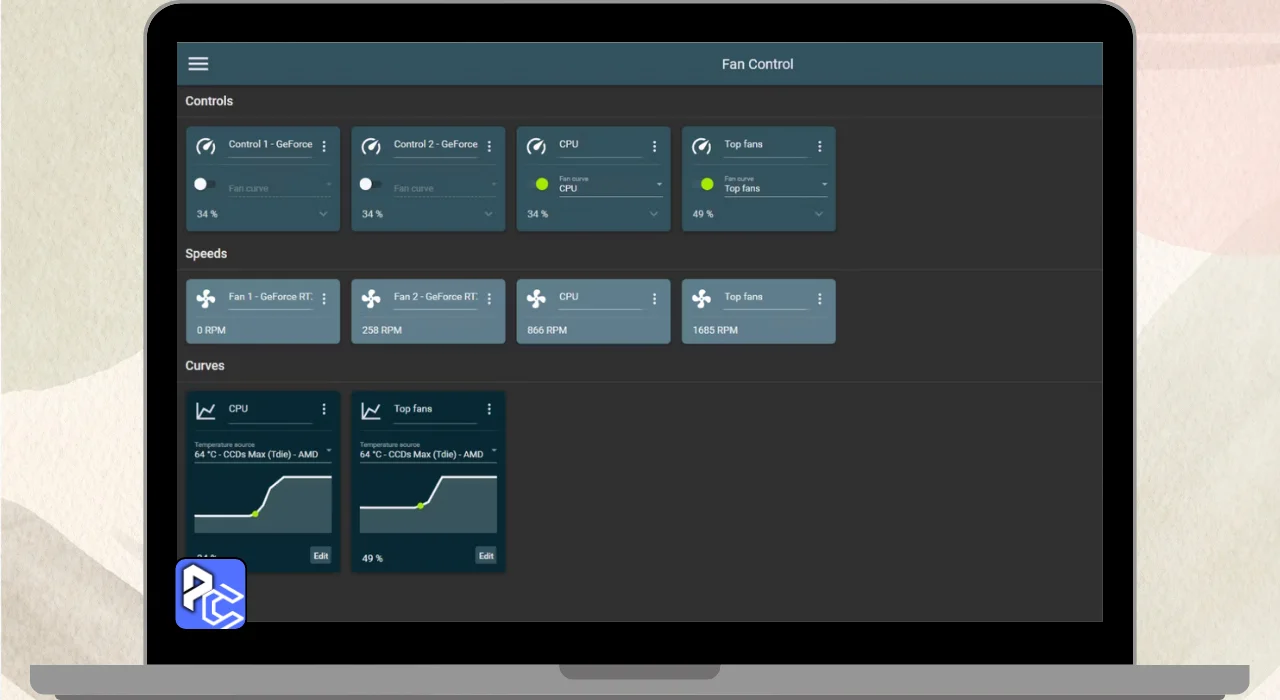
Task: Disable the CPU control toggle switch
Action: (537, 184)
